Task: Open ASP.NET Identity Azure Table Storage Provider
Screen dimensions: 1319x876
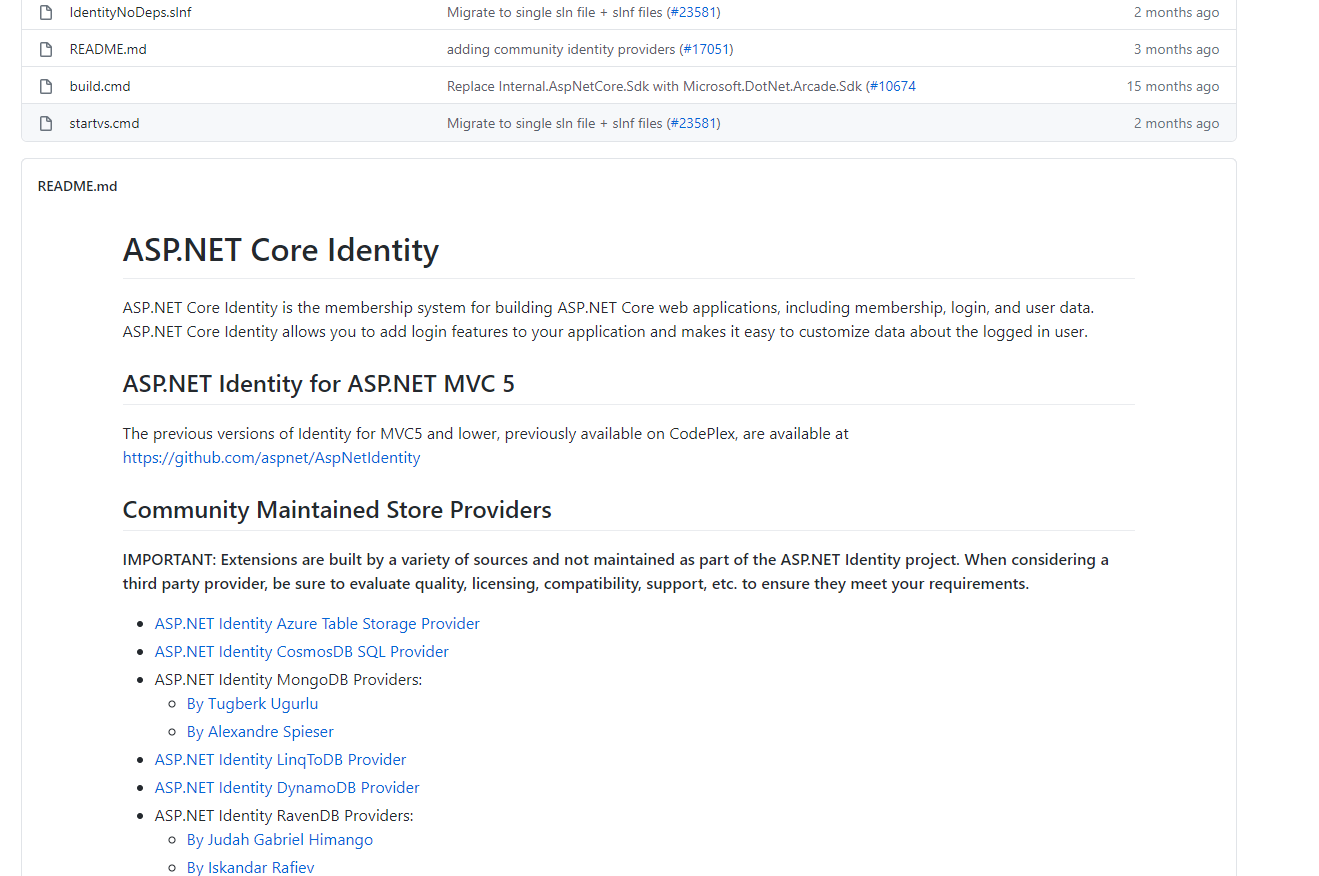Action: (x=317, y=624)
